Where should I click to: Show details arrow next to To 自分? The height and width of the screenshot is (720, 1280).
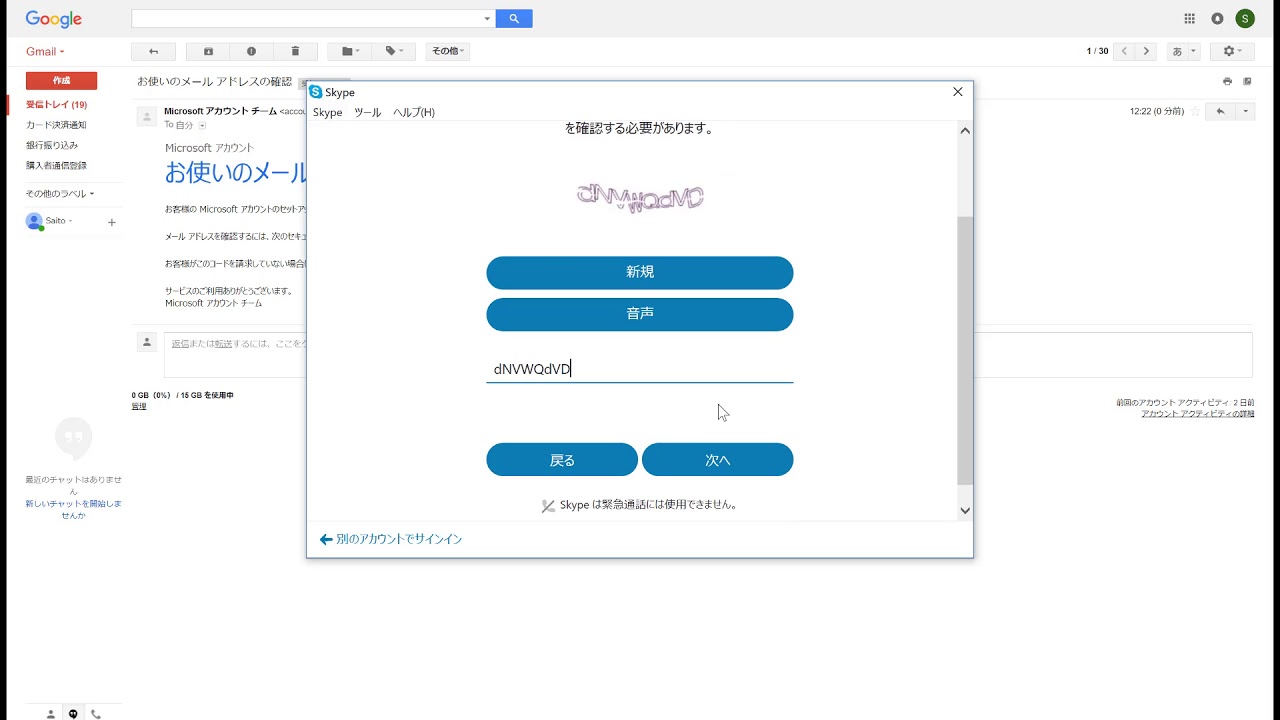202,126
